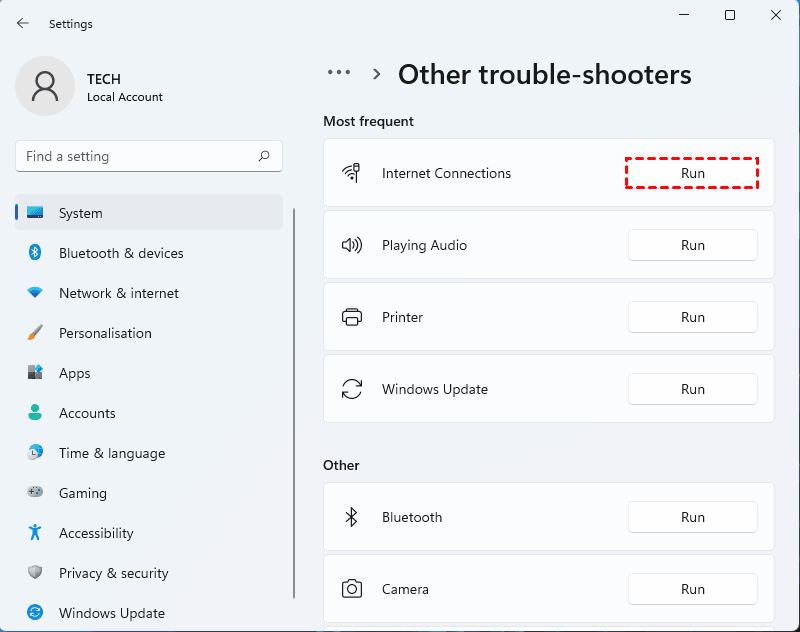
Task: Click the Network & internet Wi-Fi icon
Action: point(35,293)
